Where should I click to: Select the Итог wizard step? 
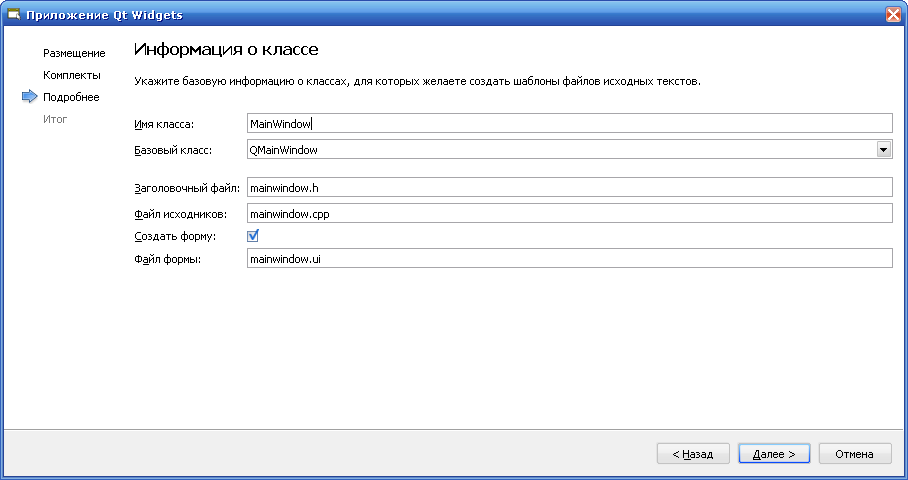click(x=55, y=119)
